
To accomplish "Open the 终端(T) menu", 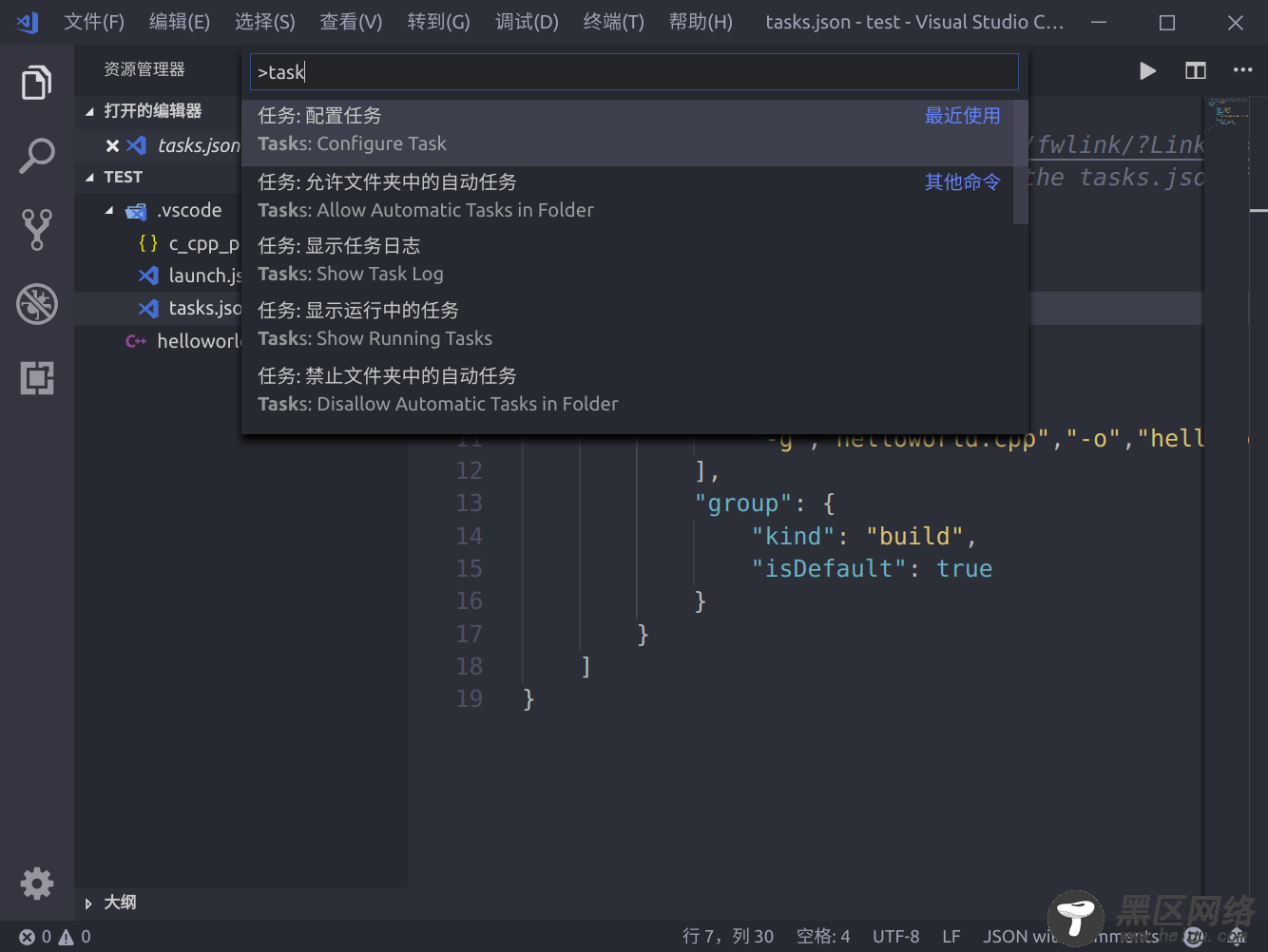I will pos(614,22).
